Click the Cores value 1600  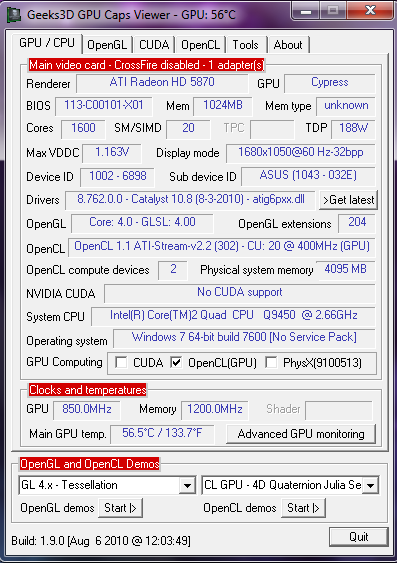(83, 129)
